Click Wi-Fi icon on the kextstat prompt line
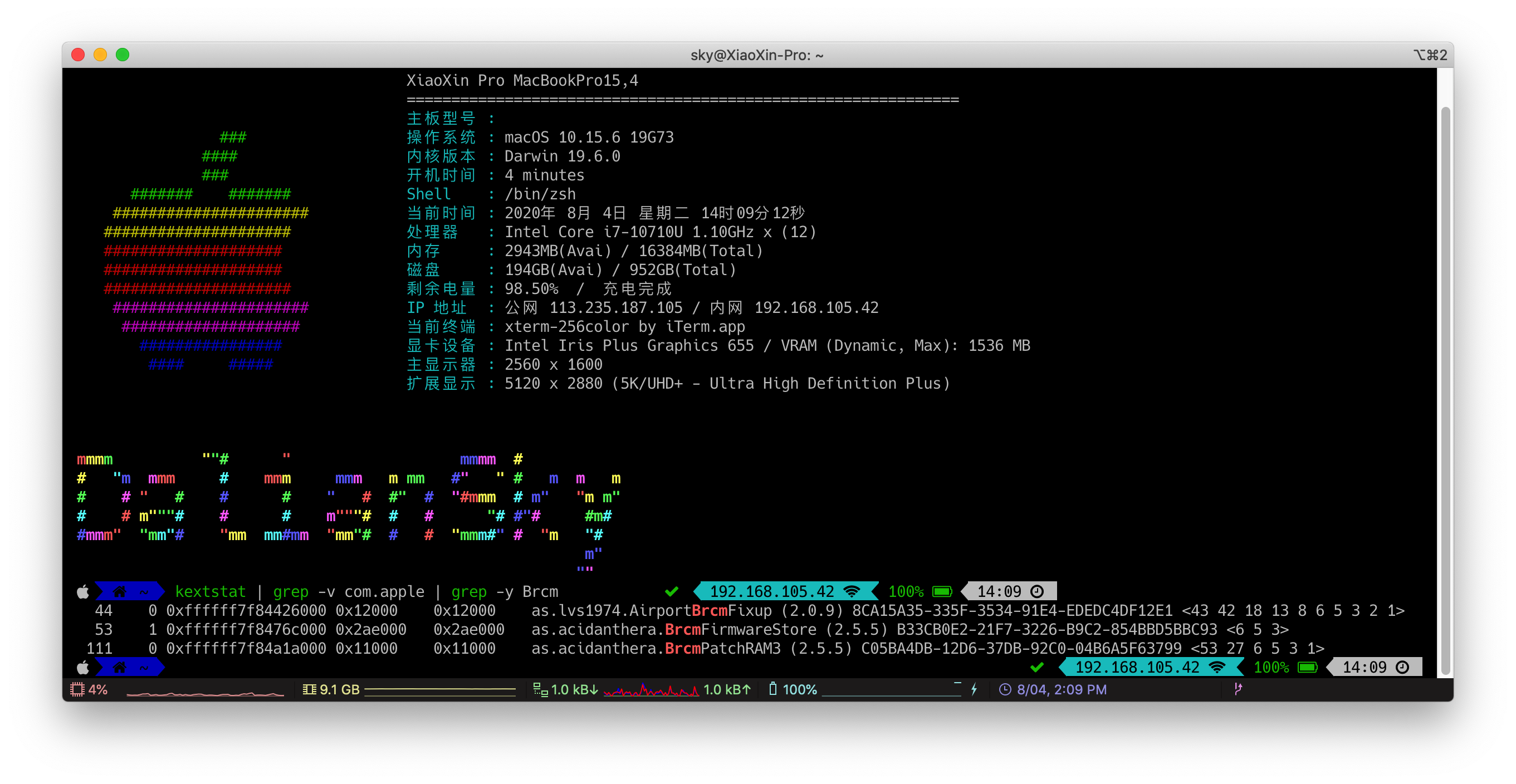 (852, 591)
